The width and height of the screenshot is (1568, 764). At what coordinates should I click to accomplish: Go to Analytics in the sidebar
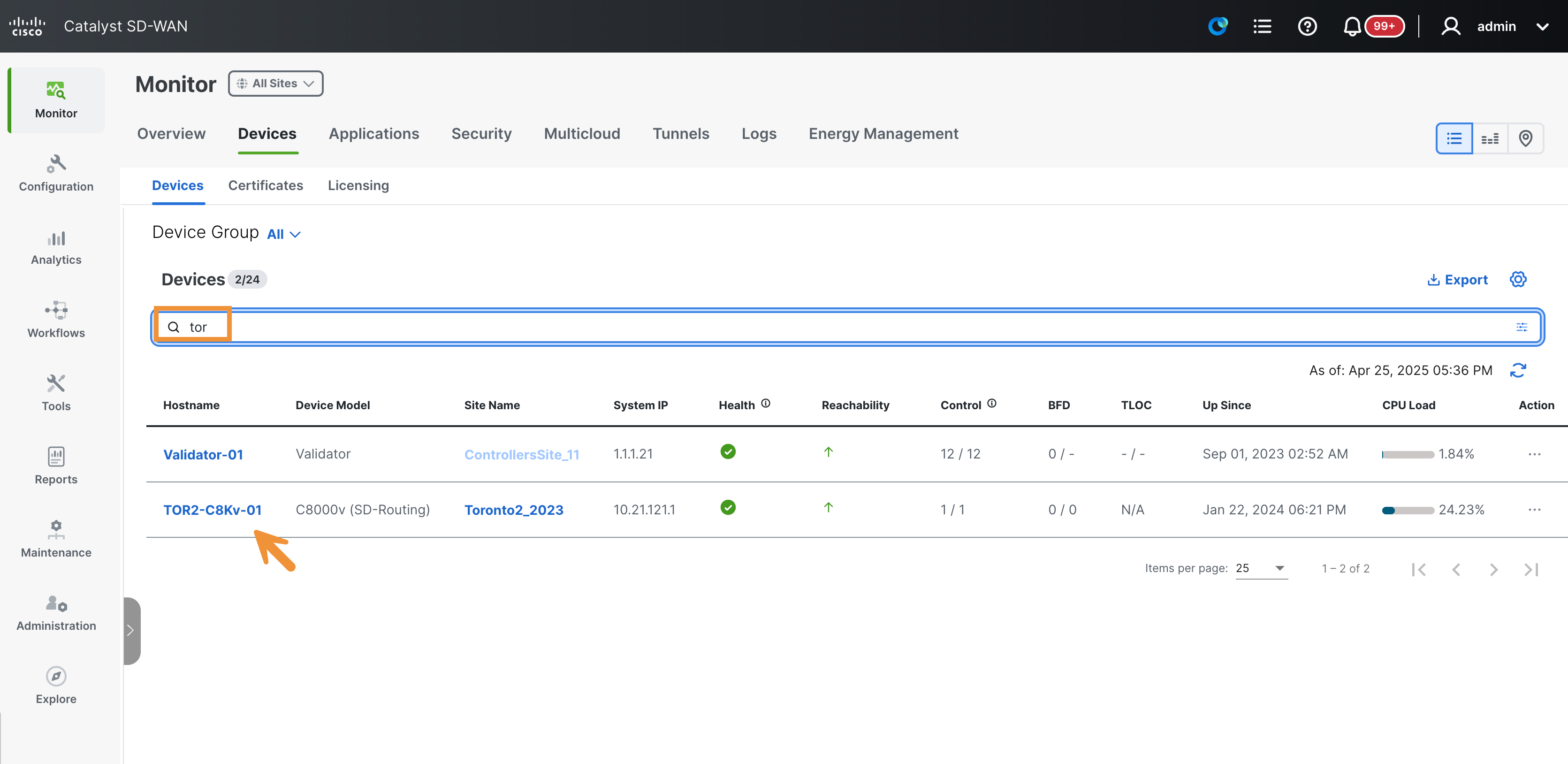pos(56,247)
